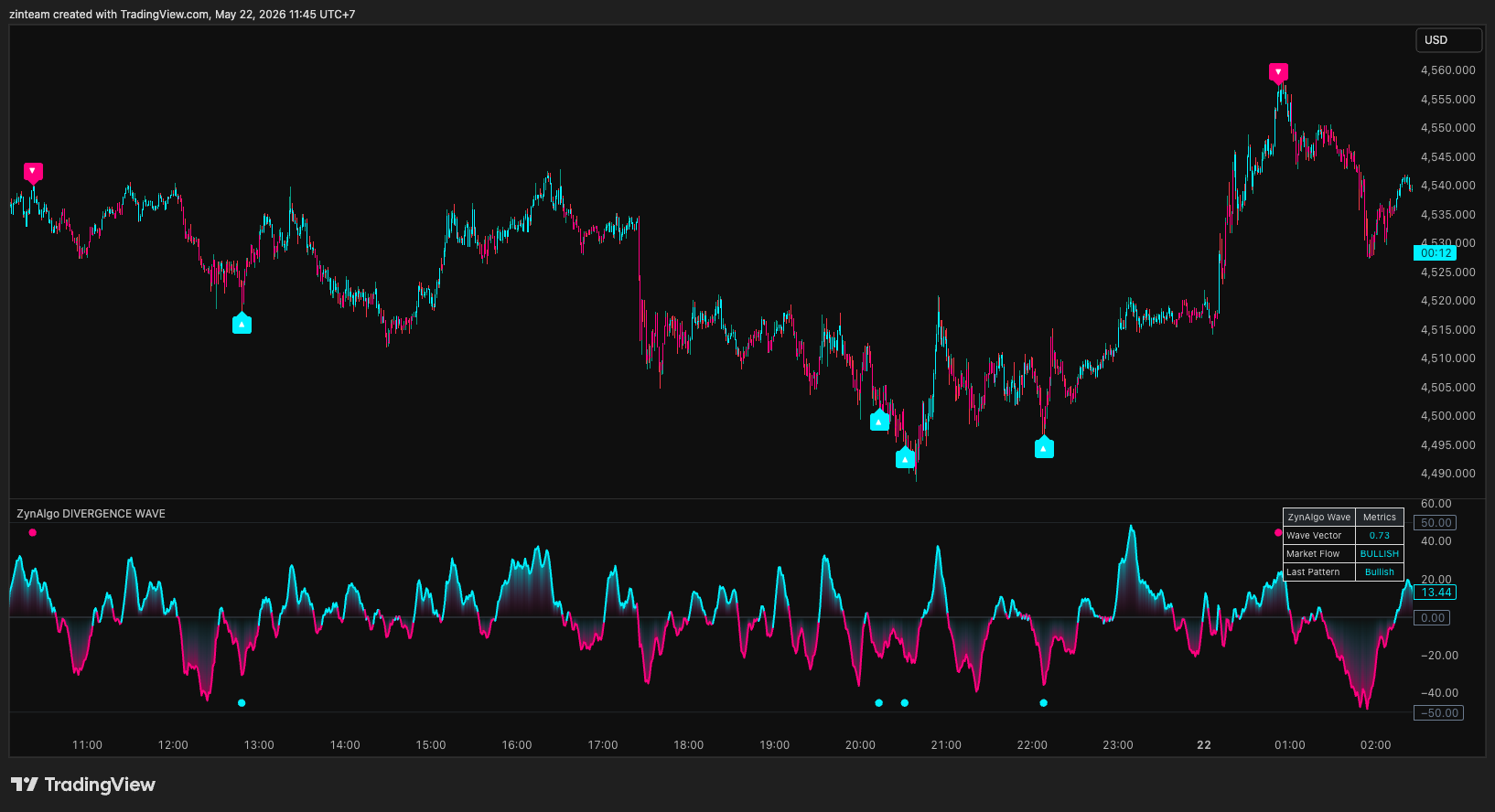Viewport: 1495px width, 812px height.
Task: Click the 00:12 countdown price label
Action: [1436, 253]
